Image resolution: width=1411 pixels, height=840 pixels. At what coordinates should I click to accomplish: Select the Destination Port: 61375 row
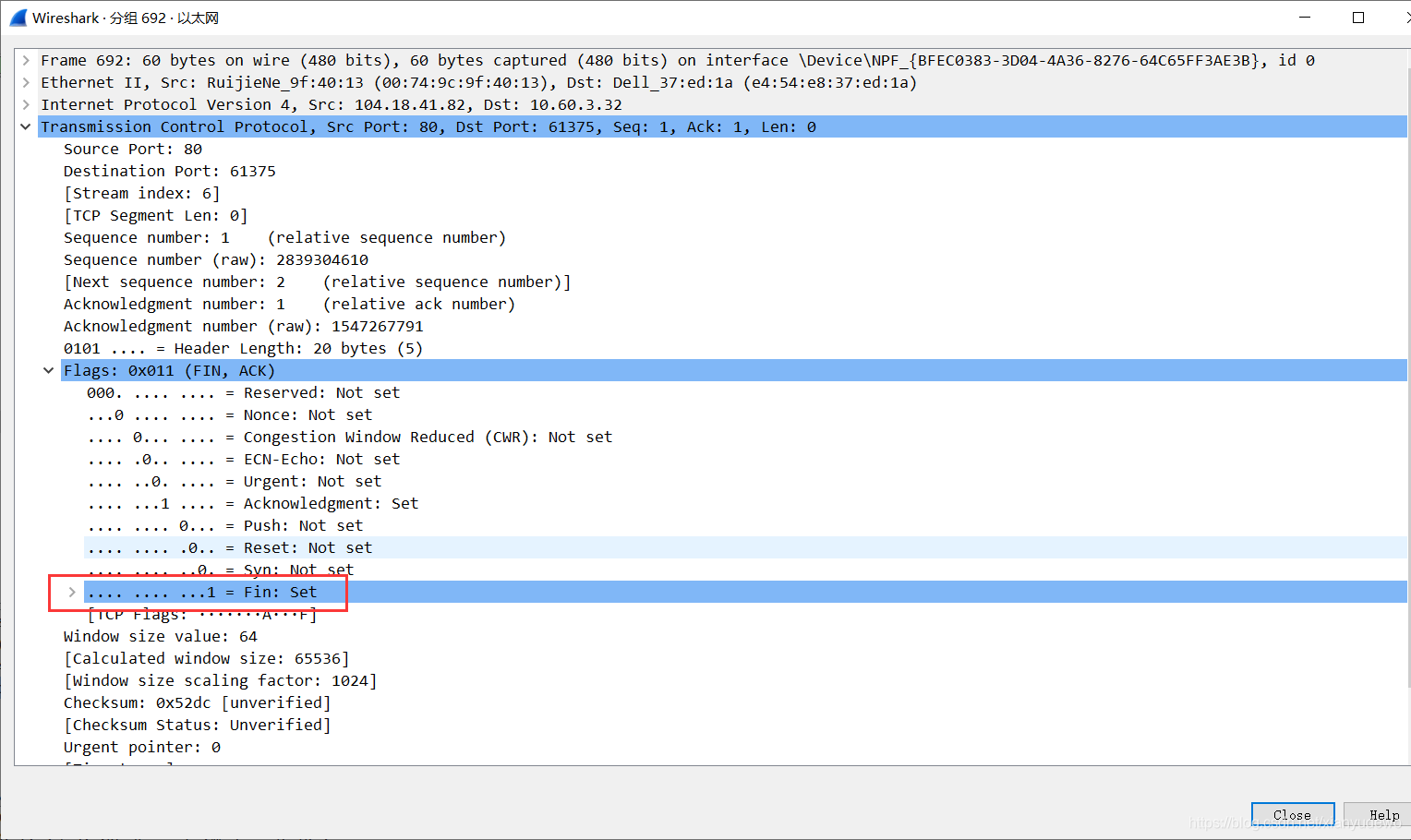(170, 171)
